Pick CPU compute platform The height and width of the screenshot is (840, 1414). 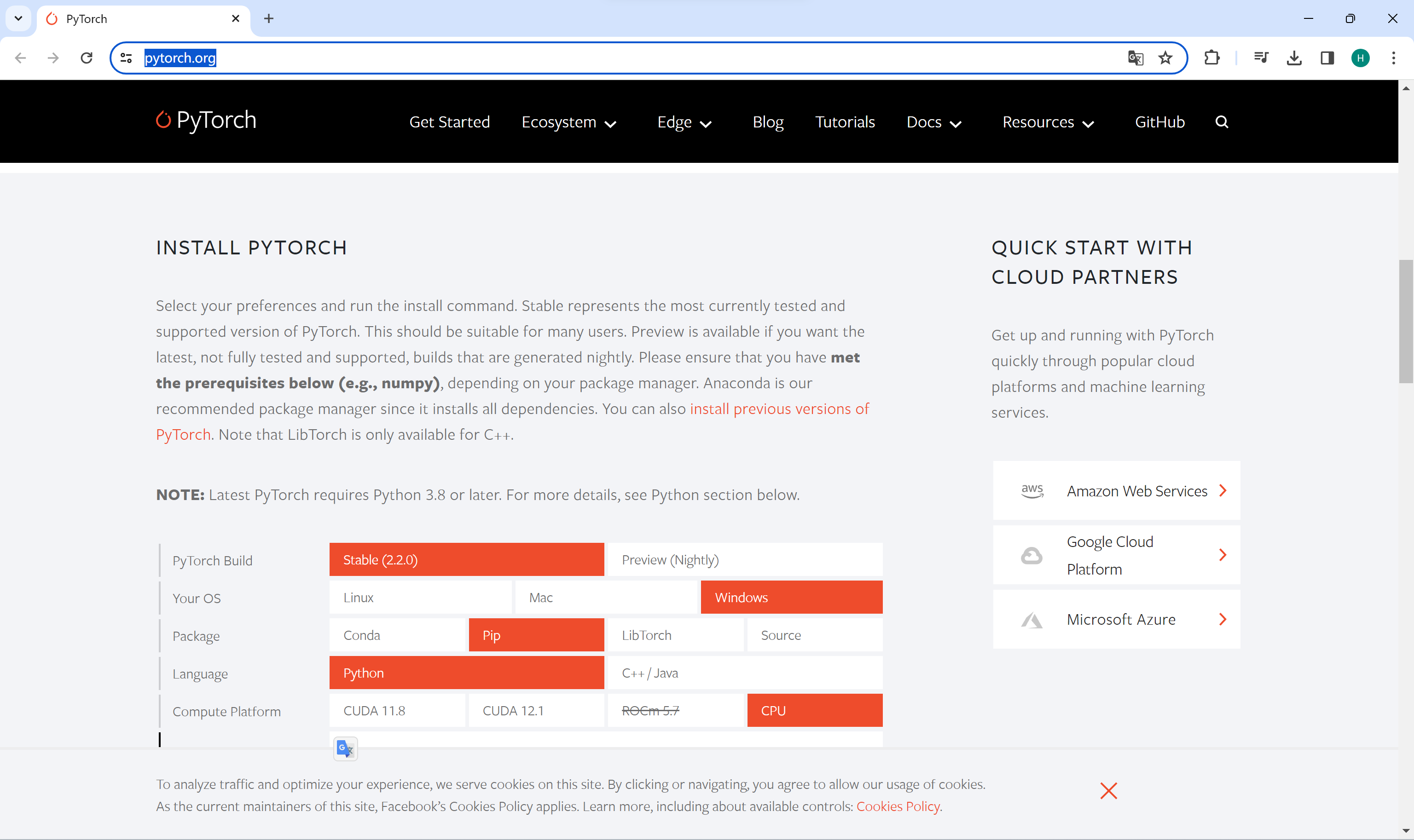coord(814,711)
